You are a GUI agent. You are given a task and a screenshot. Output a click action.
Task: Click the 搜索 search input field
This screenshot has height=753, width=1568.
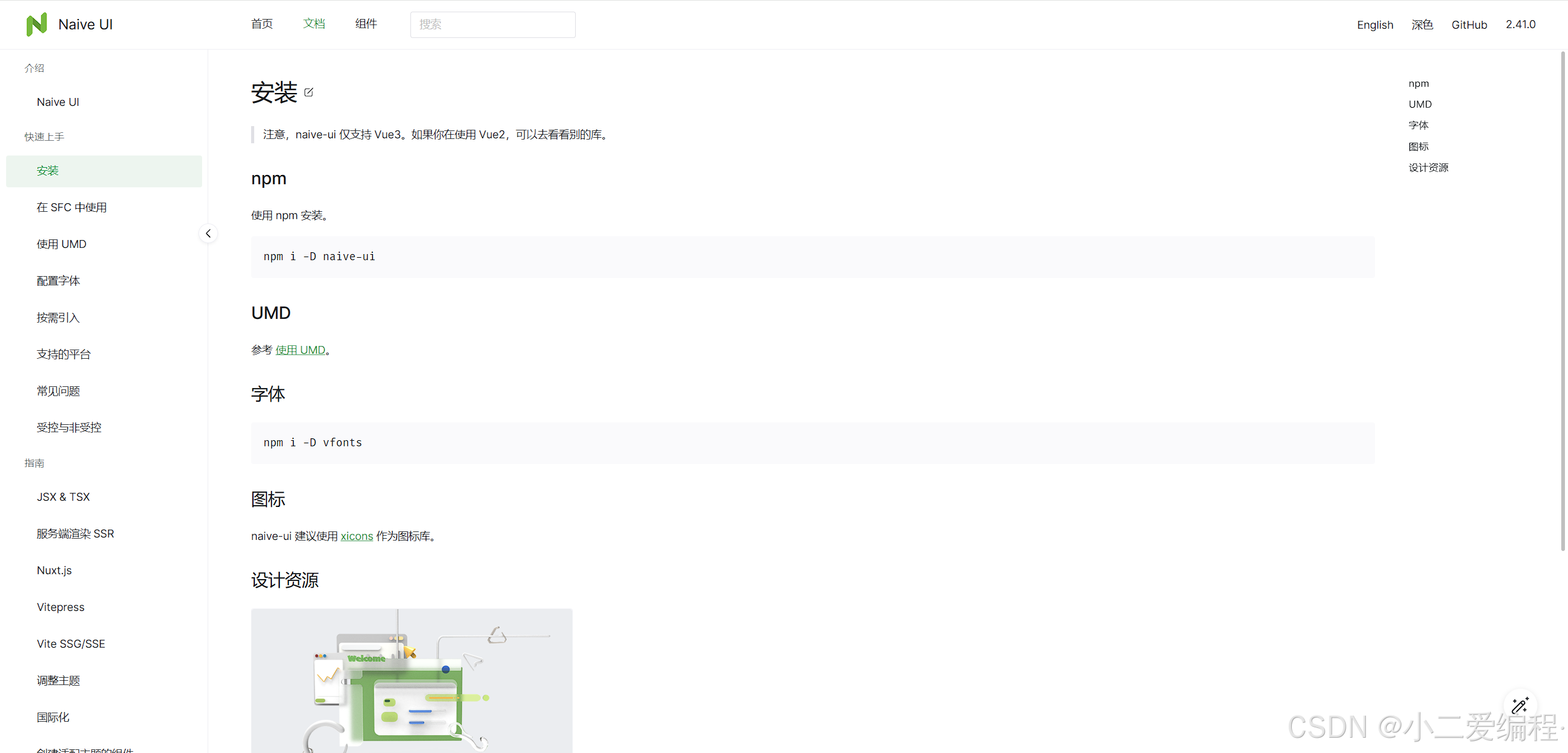tap(492, 24)
